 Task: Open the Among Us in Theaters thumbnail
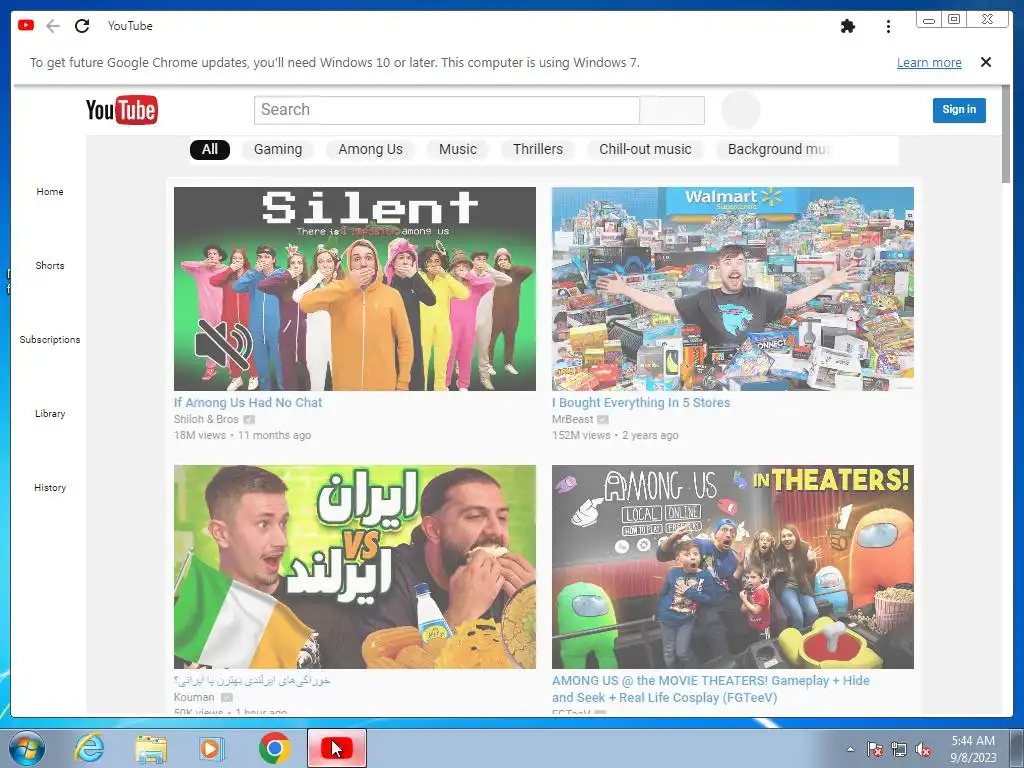[x=733, y=567]
